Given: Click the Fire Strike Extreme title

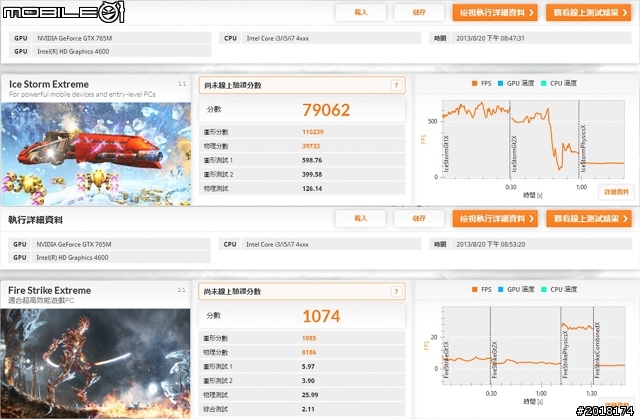Looking at the screenshot, I should pos(49,290).
